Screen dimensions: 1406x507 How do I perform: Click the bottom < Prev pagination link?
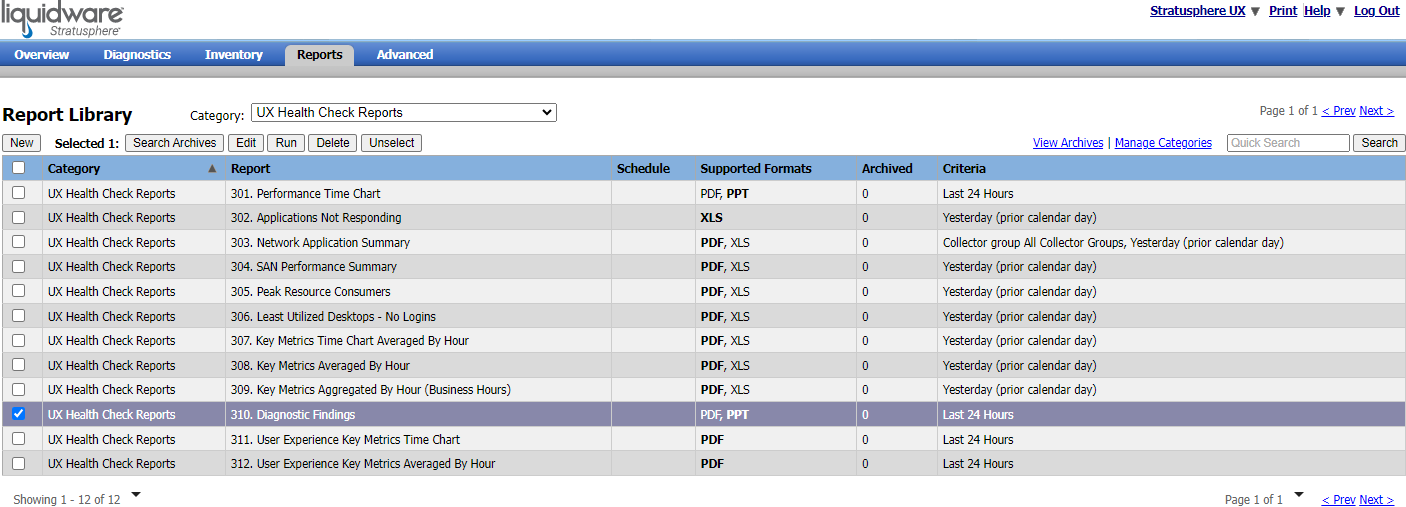point(1339,500)
